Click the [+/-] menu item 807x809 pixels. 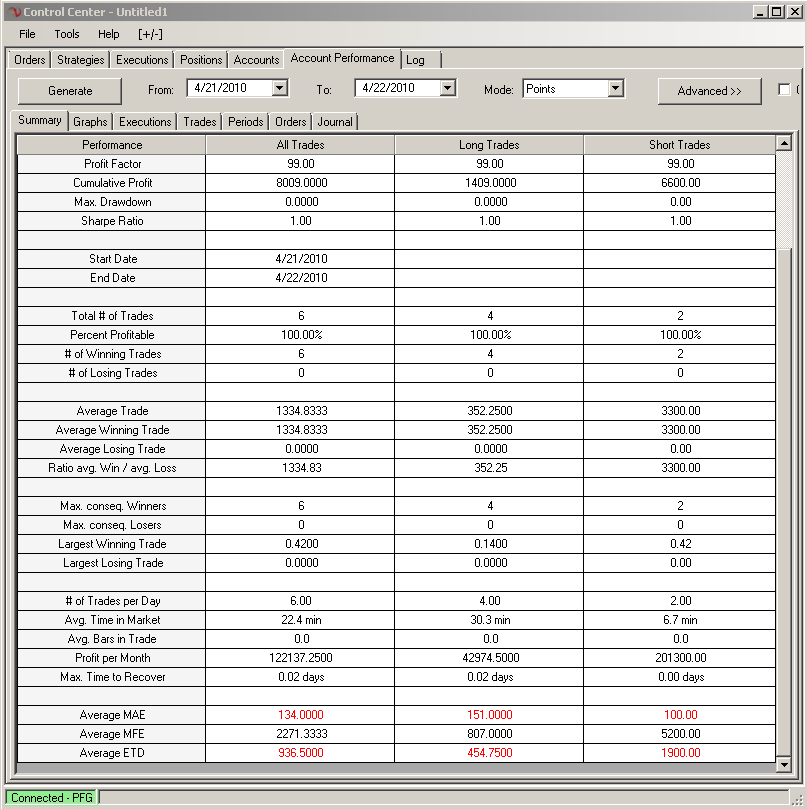click(x=150, y=34)
